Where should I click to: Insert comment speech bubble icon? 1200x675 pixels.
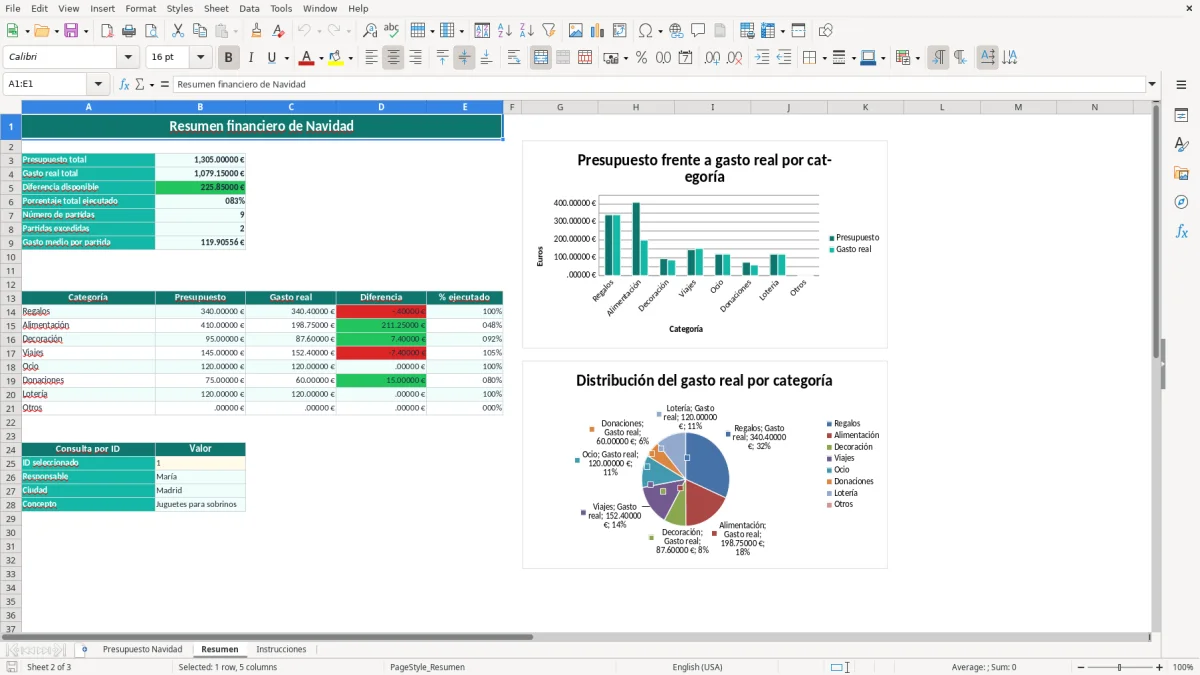[x=698, y=31]
